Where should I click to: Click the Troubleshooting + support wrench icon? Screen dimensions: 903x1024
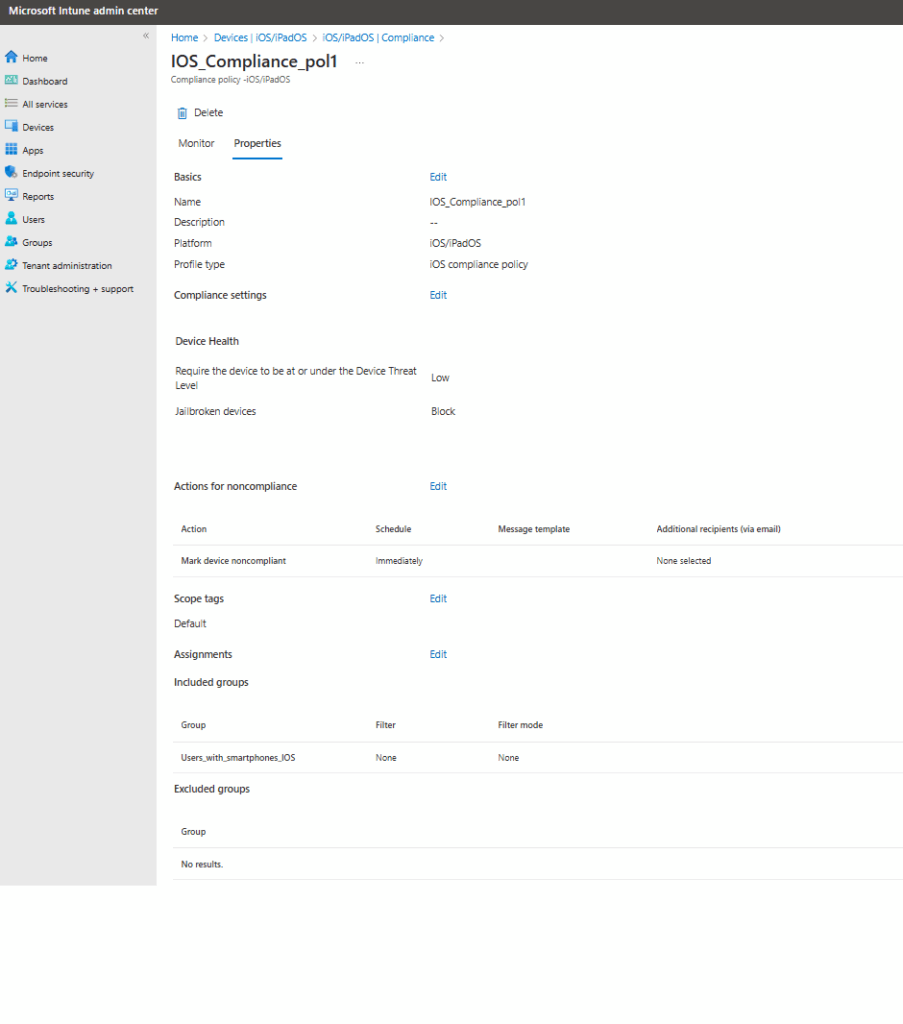11,287
